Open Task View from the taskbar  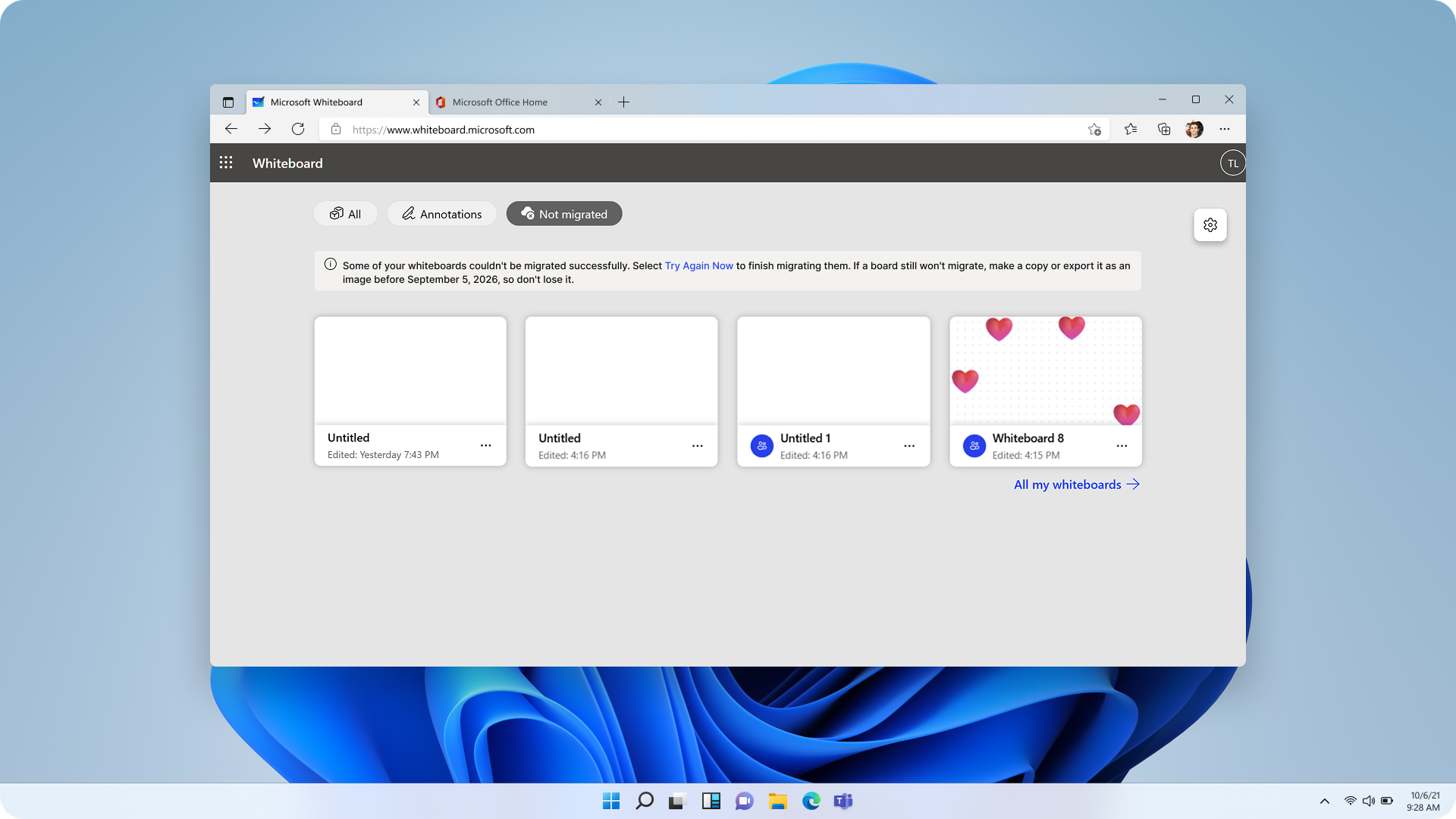click(677, 801)
